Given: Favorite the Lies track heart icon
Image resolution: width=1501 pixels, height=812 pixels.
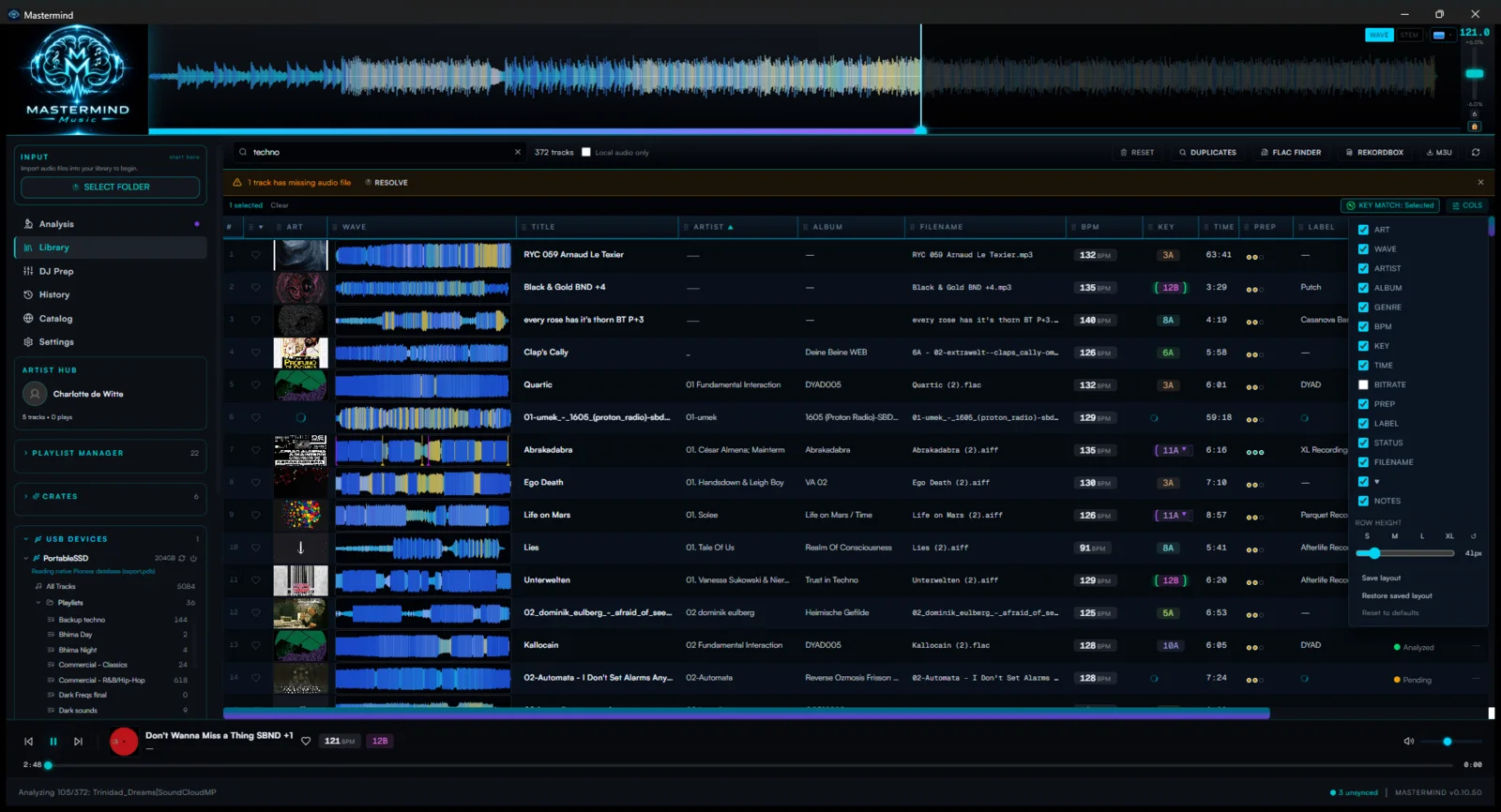Looking at the screenshot, I should click(255, 548).
